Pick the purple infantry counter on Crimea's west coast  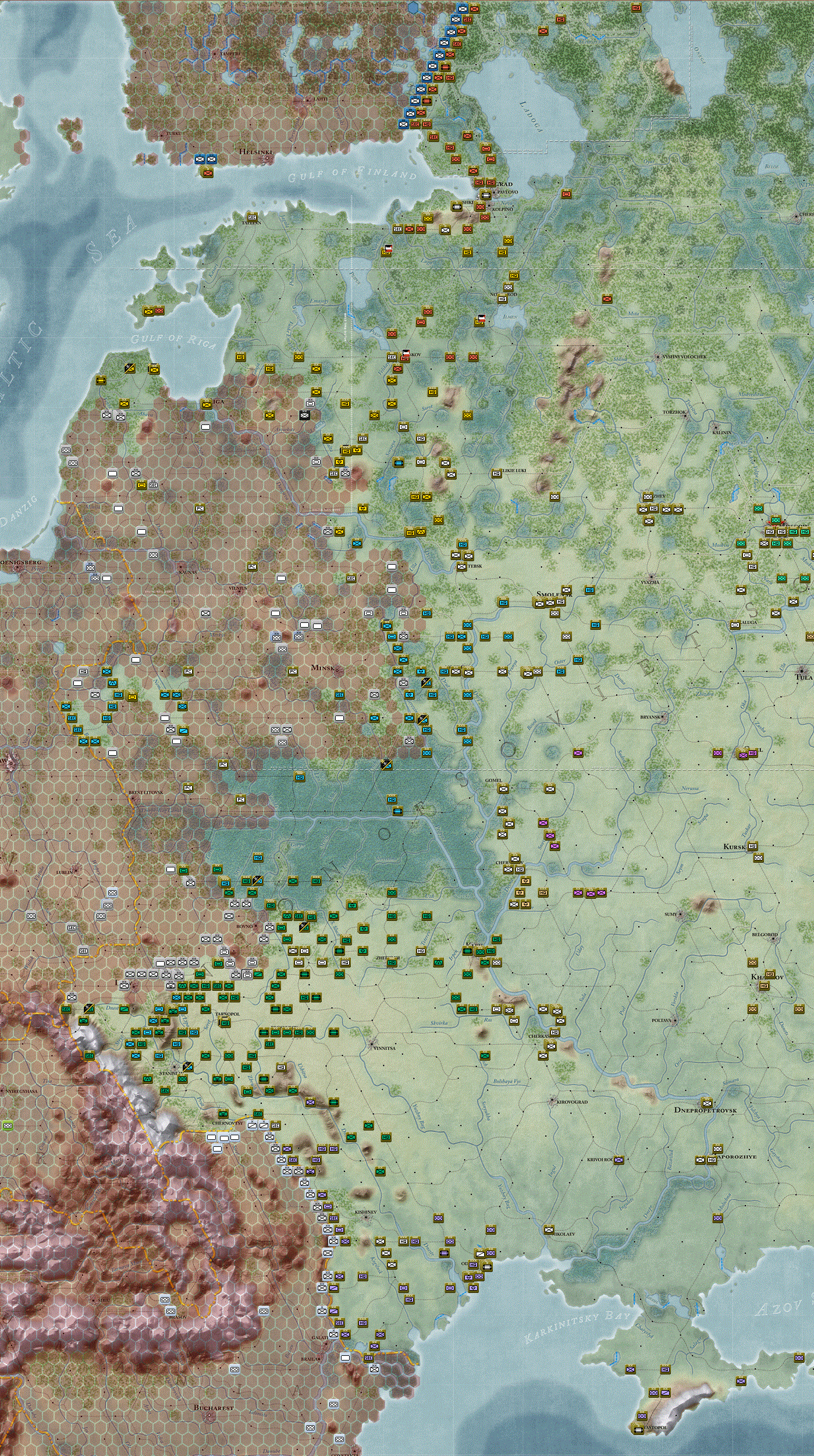630,1369
